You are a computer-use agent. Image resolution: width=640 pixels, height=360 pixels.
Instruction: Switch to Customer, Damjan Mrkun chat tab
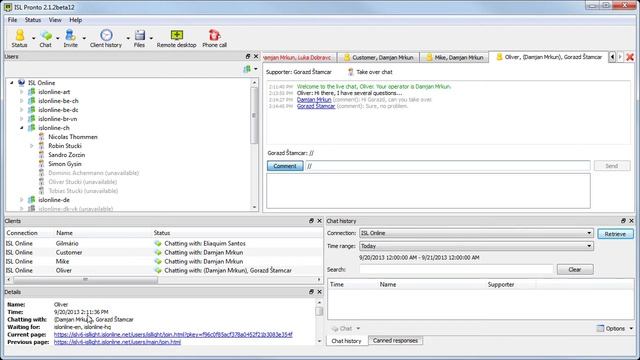tap(378, 58)
